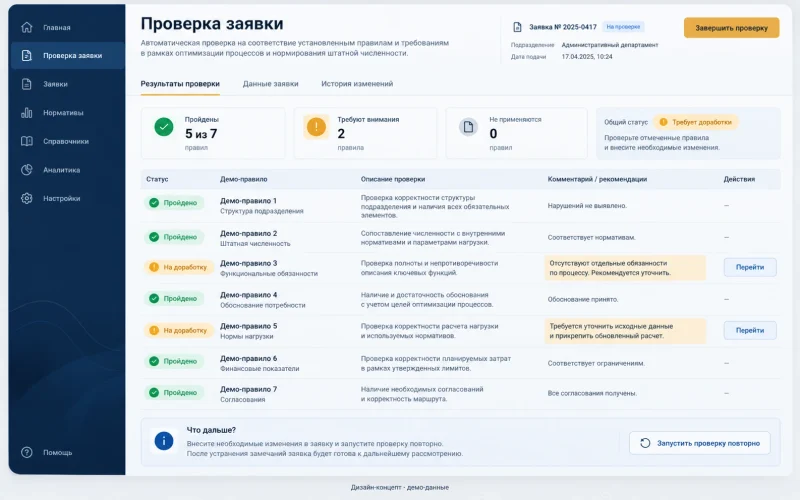Click the Home icon in the sidebar
Image resolution: width=800 pixels, height=500 pixels.
pos(27,28)
